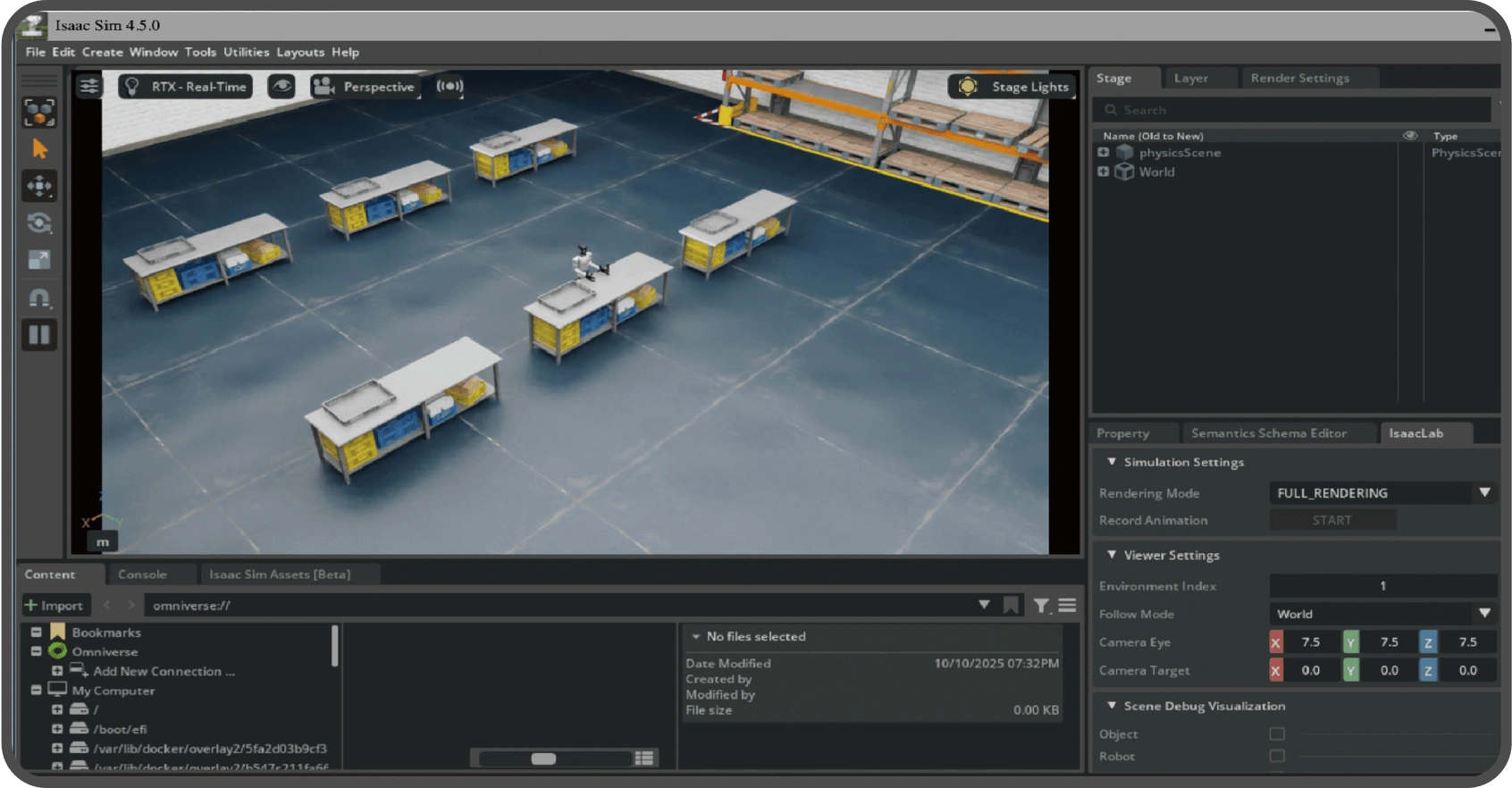Viewport: 1512px width, 788px height.
Task: Switch to the Render Settings tab
Action: pyautogui.click(x=1299, y=79)
